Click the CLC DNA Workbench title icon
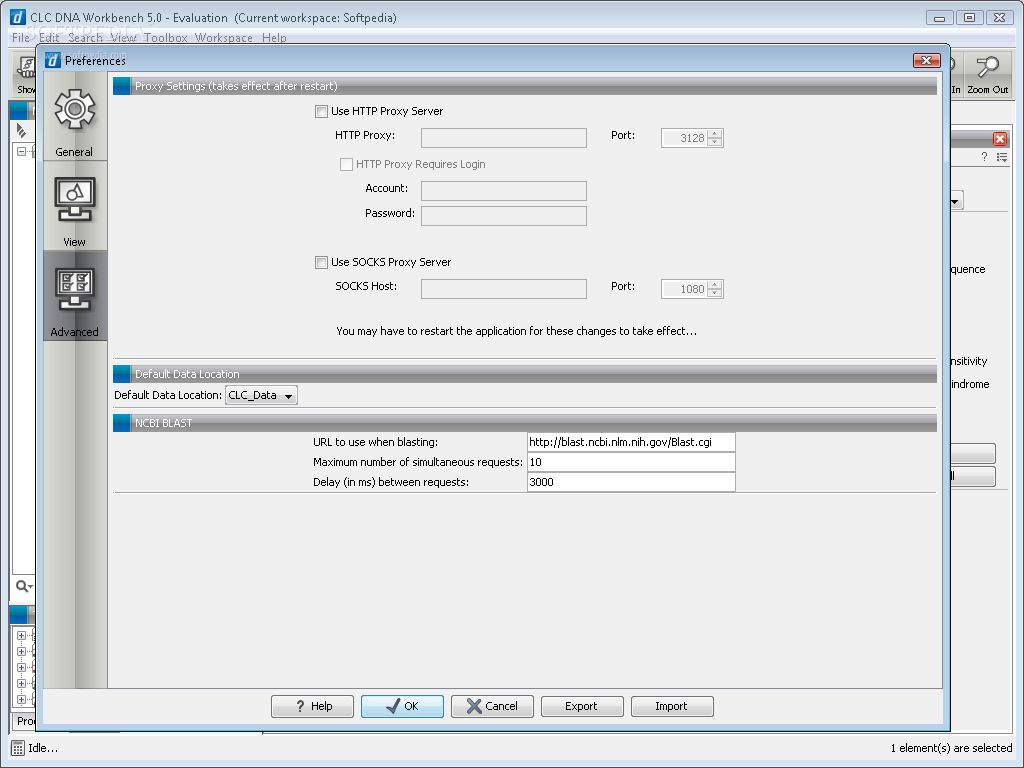This screenshot has height=768, width=1024. click(18, 18)
